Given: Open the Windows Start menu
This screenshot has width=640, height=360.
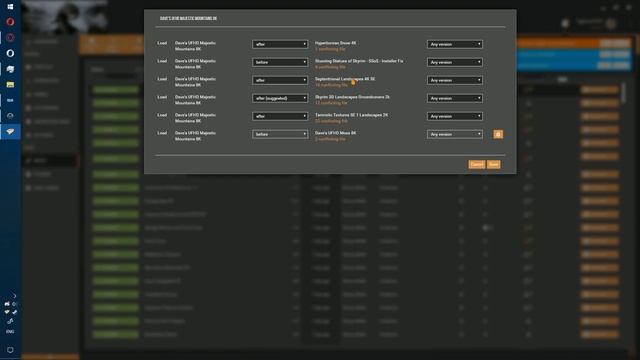Looking at the screenshot, I should pyautogui.click(x=10, y=7).
